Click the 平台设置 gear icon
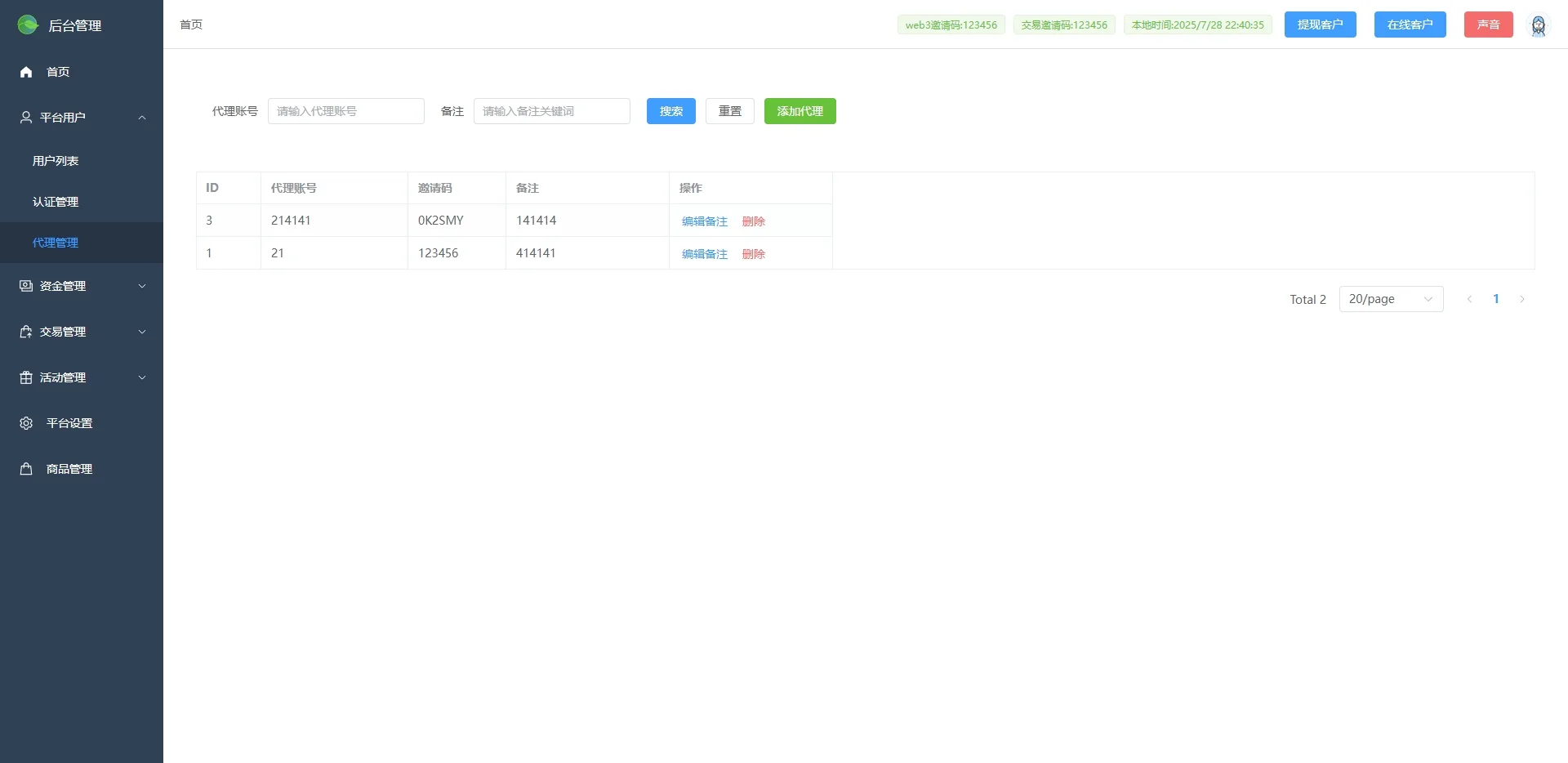Screen dimensions: 1568x763 point(26,423)
